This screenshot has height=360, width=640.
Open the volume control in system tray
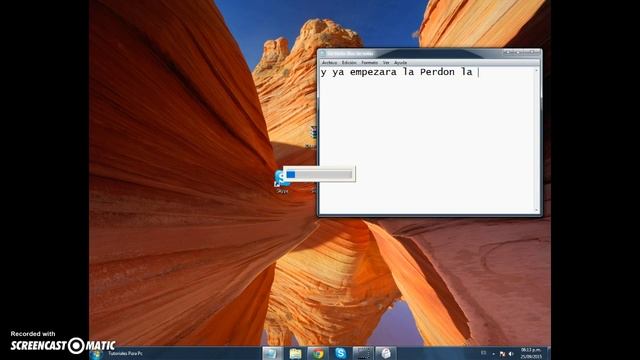click(x=511, y=354)
